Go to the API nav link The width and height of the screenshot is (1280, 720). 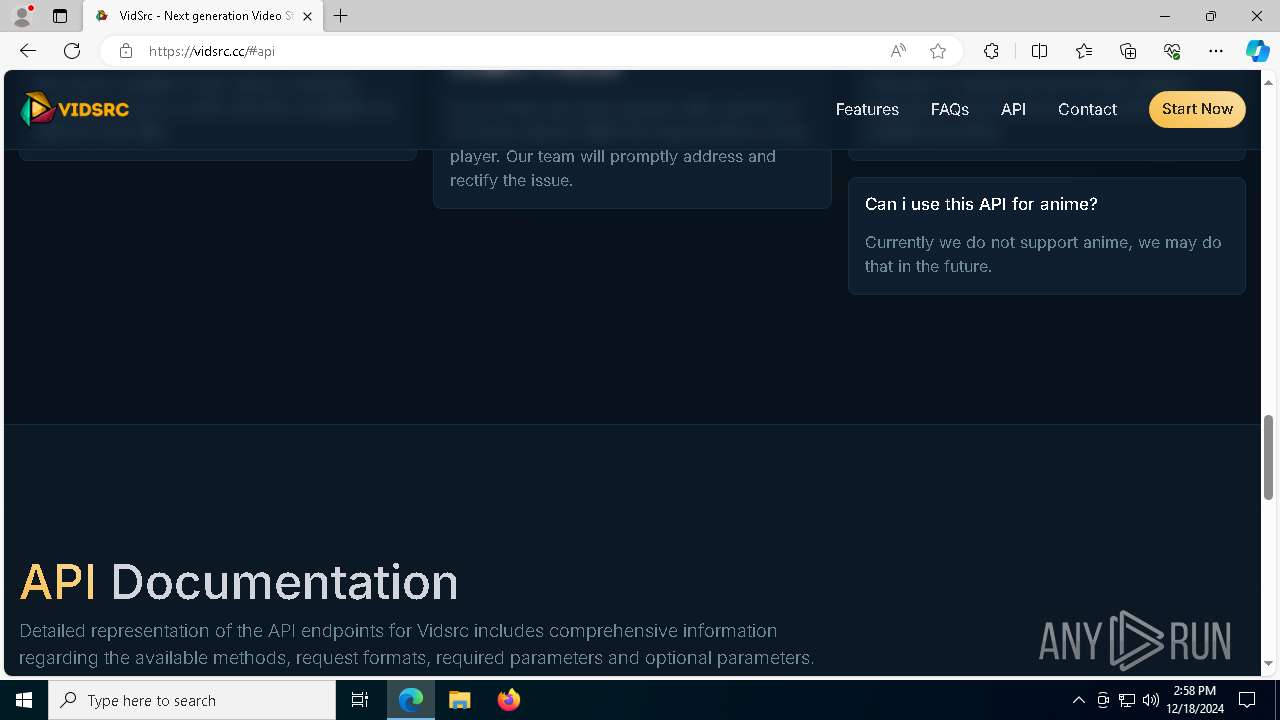coord(1013,109)
